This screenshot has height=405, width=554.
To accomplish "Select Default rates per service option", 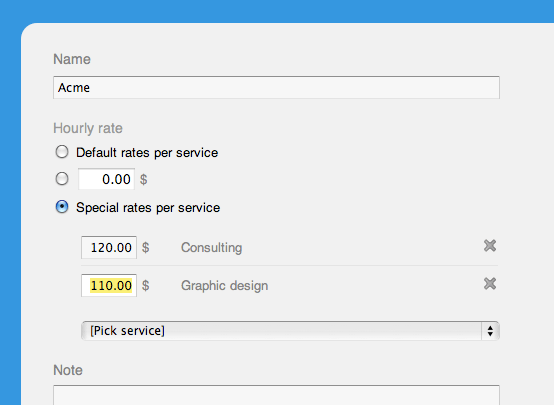I will click(62, 152).
